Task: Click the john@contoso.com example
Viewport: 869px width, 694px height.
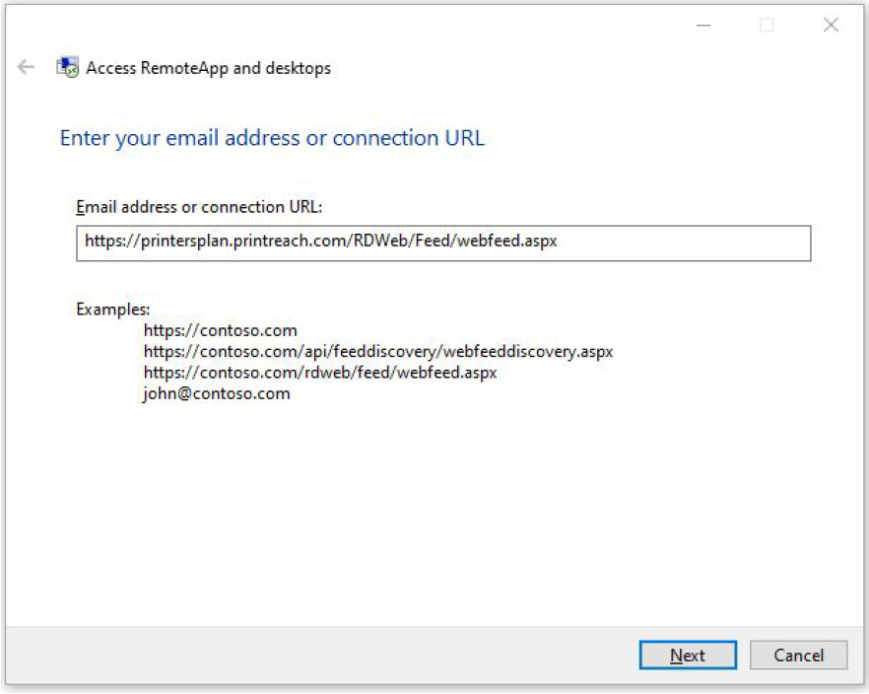Action: tap(216, 394)
